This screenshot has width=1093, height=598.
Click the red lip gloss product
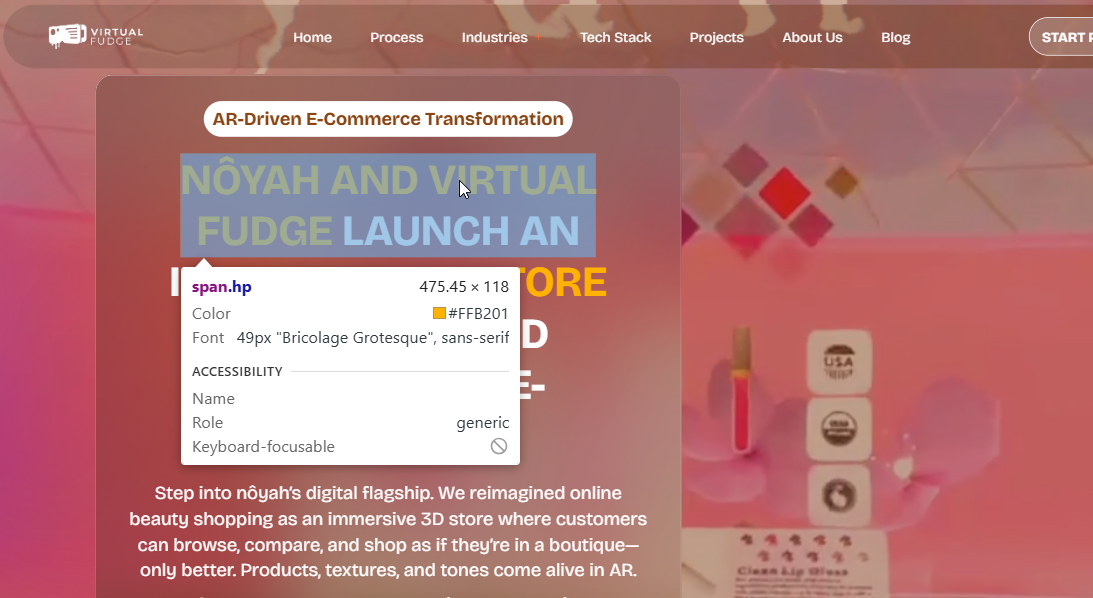coord(741,392)
